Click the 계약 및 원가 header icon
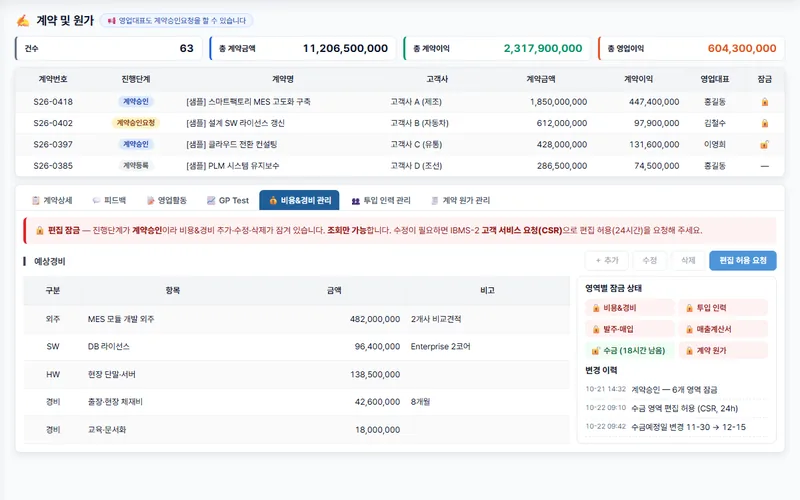This screenshot has height=500, width=800. click(23, 20)
